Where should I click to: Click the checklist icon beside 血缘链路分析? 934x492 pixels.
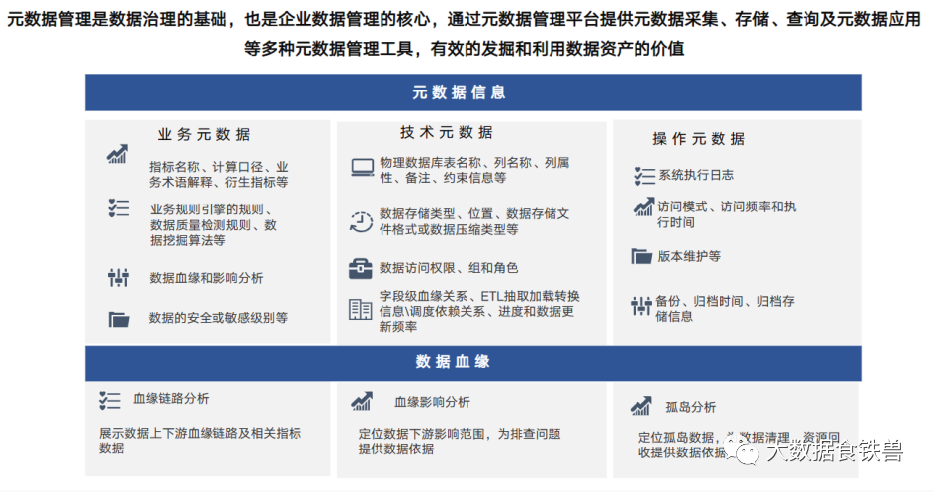pos(110,400)
